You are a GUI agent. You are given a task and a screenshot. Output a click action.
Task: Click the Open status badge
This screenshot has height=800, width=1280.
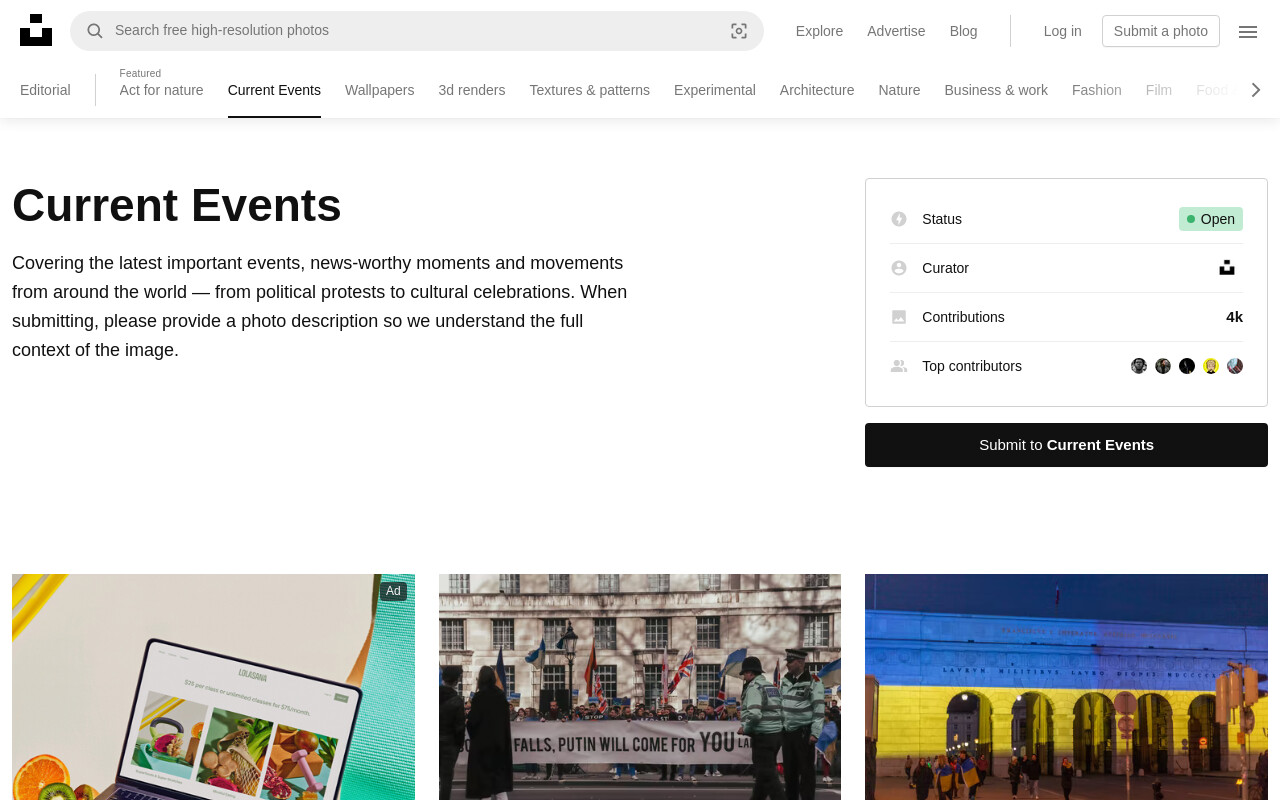point(1211,219)
